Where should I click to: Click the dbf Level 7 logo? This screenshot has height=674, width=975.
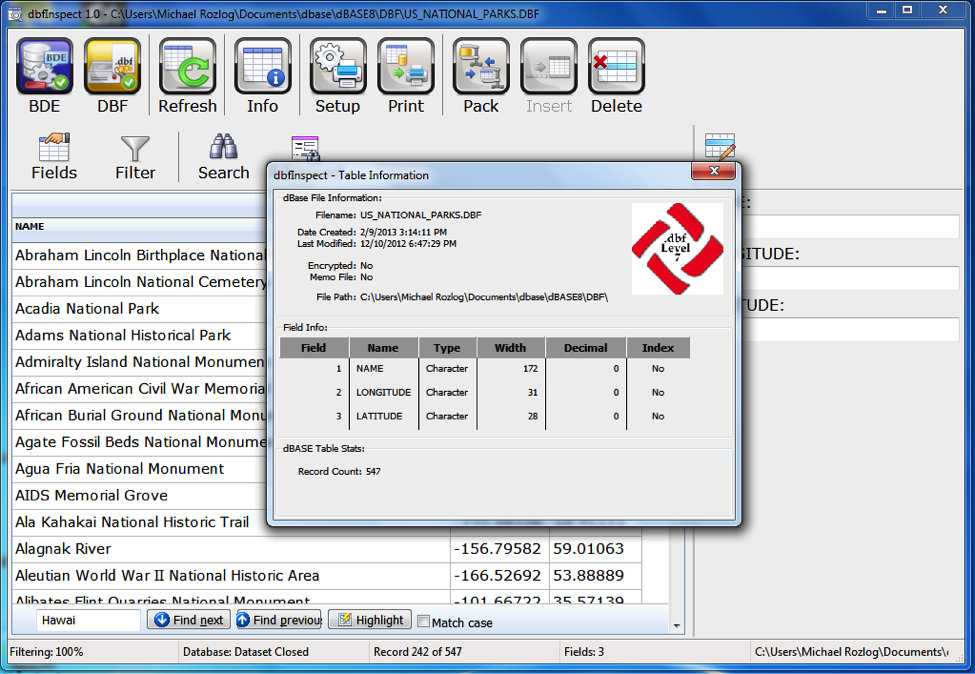677,249
